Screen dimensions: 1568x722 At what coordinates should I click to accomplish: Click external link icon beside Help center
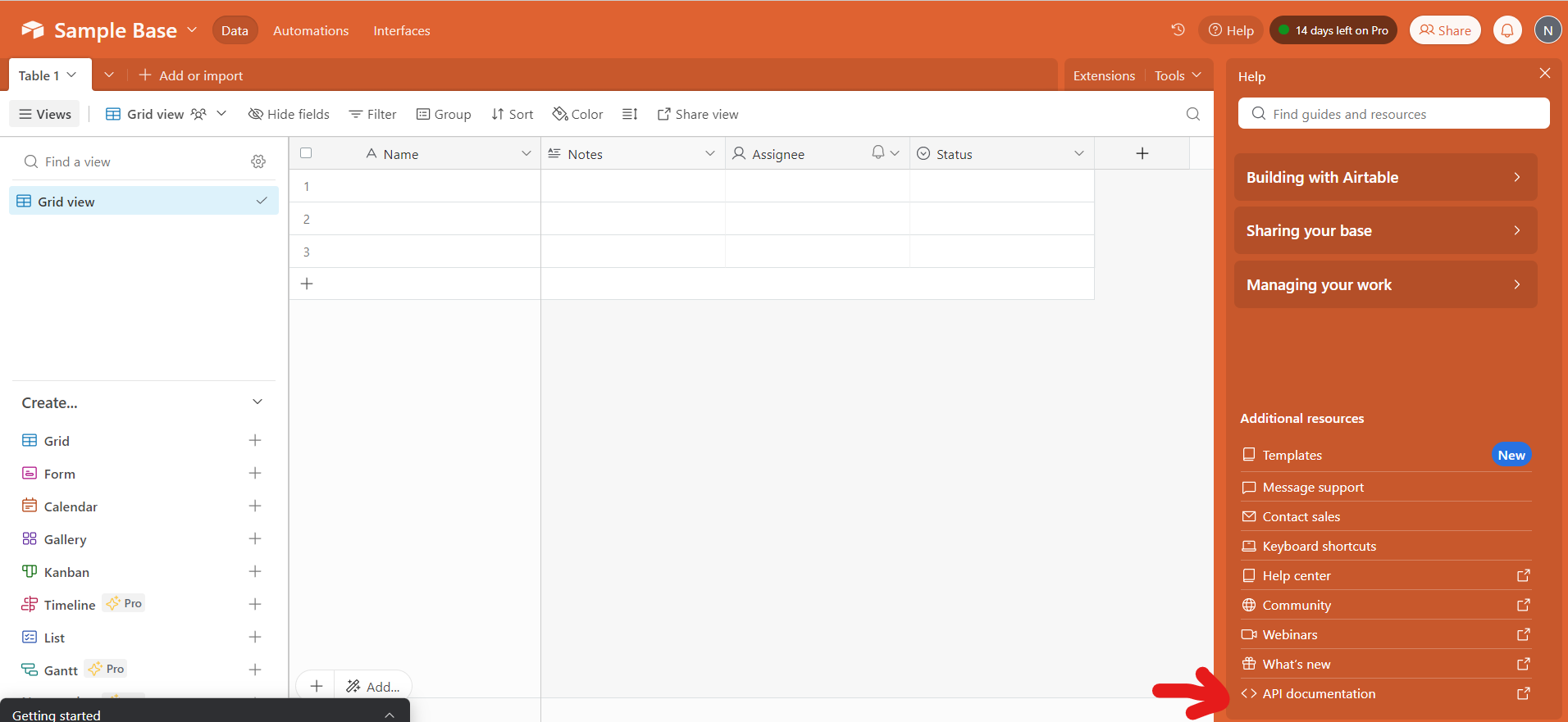(1523, 575)
